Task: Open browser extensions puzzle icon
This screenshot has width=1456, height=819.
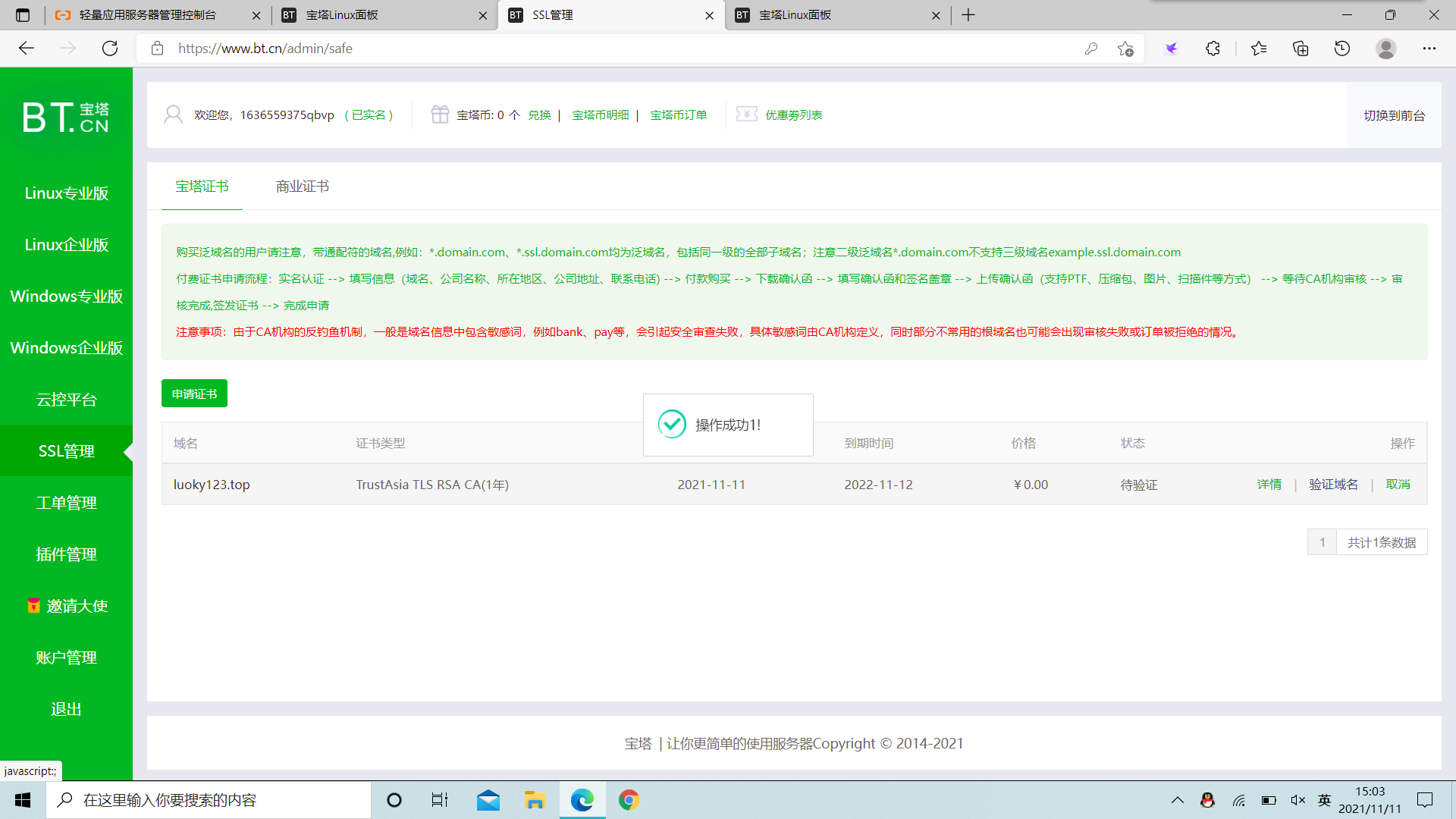Action: pyautogui.click(x=1213, y=49)
